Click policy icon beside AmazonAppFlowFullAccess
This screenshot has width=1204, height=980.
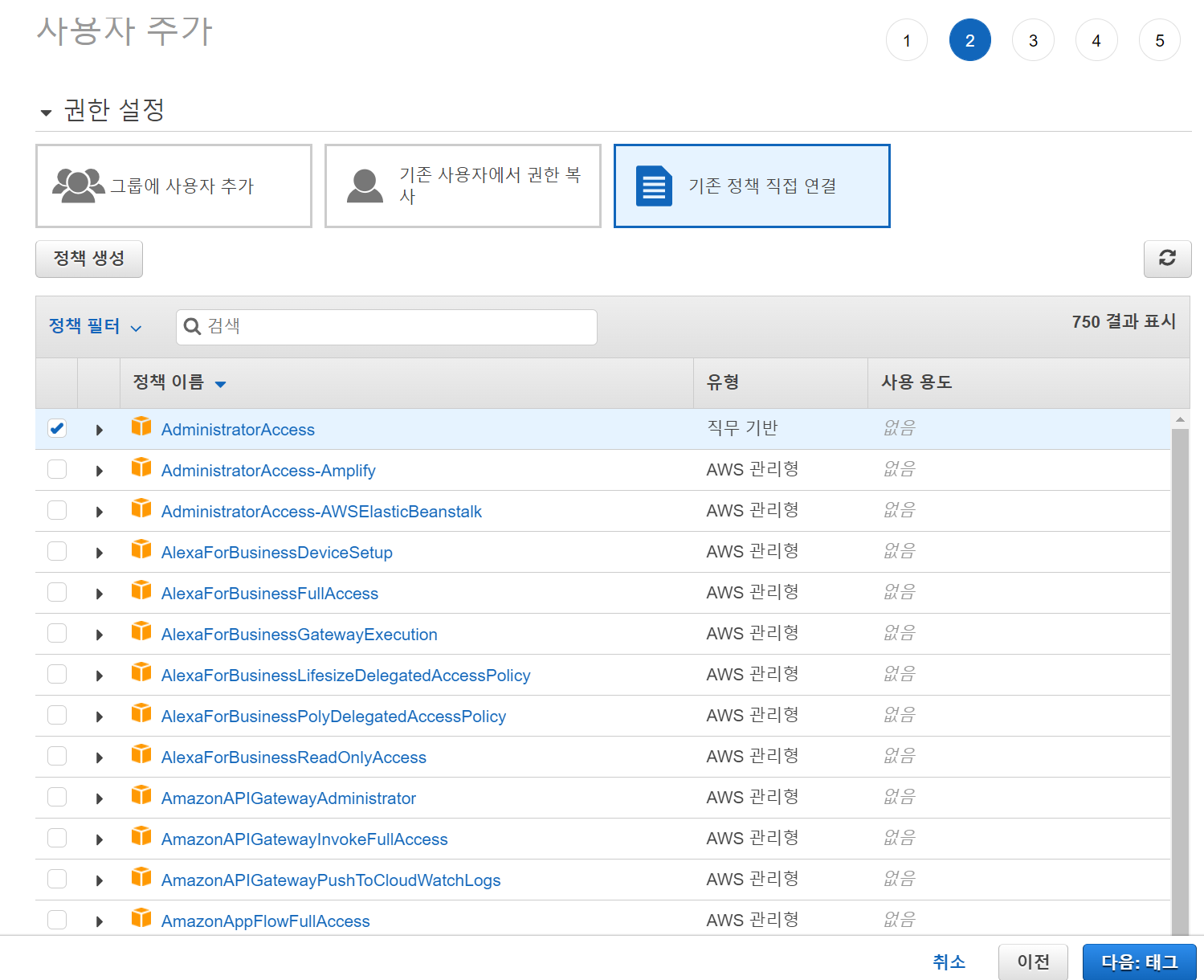(141, 918)
